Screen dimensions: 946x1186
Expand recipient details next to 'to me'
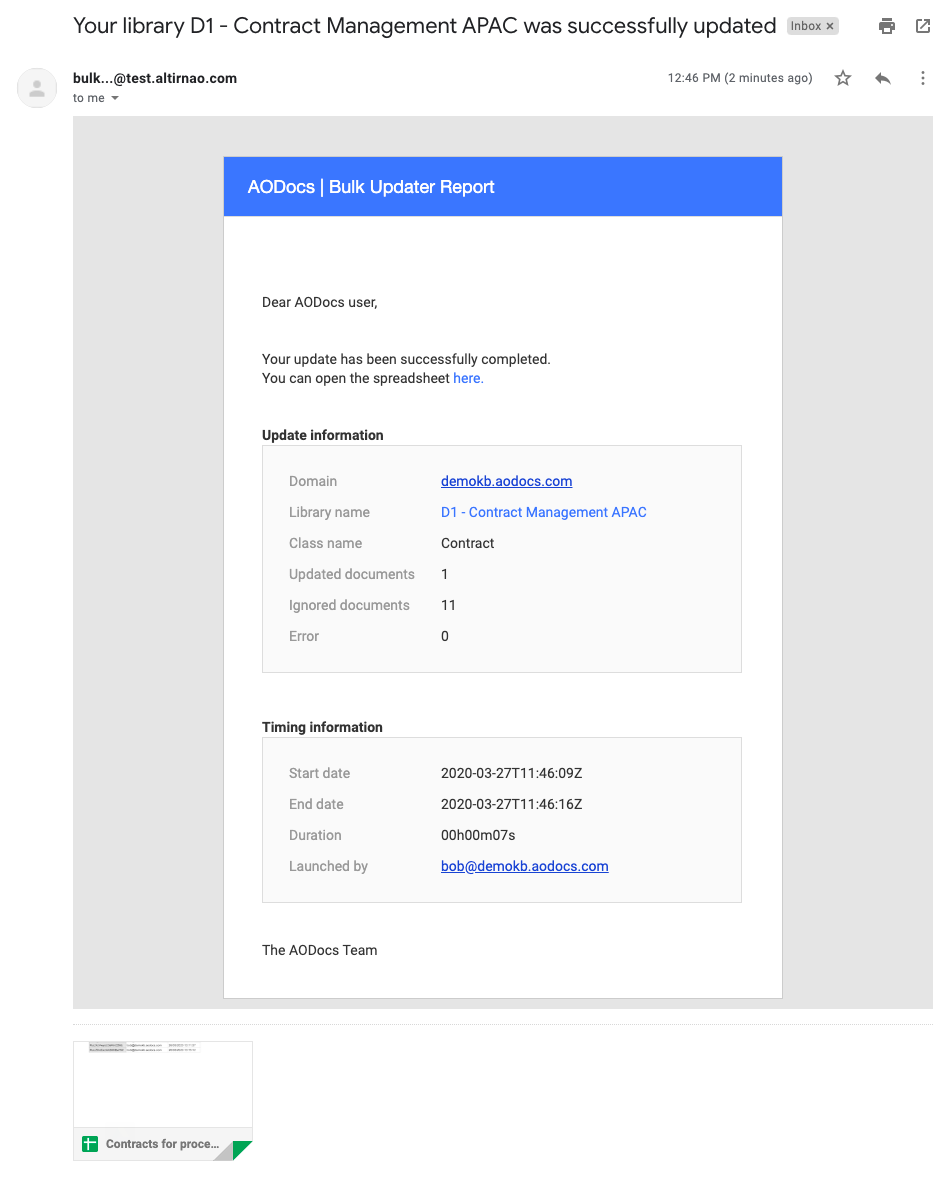pos(115,98)
